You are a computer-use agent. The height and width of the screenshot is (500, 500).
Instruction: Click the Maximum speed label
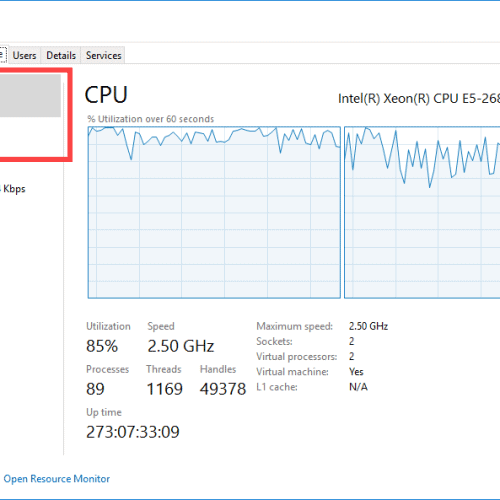point(294,326)
